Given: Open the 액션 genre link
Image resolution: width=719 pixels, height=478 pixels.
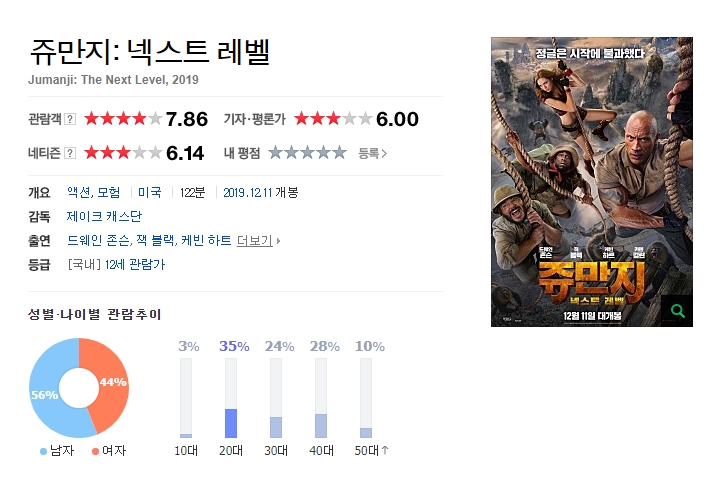Looking at the screenshot, I should click(78, 192).
